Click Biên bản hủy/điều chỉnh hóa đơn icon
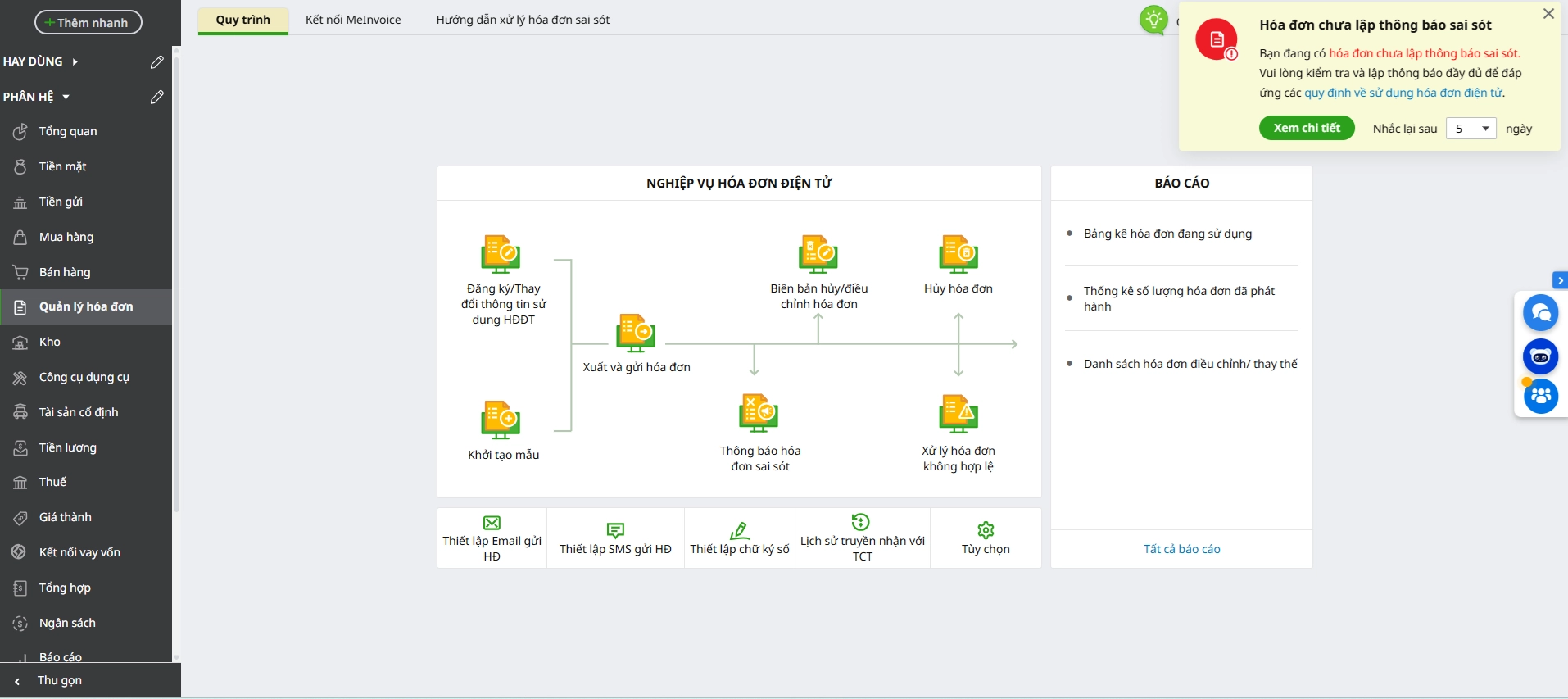The height and width of the screenshot is (699, 1568). [818, 254]
